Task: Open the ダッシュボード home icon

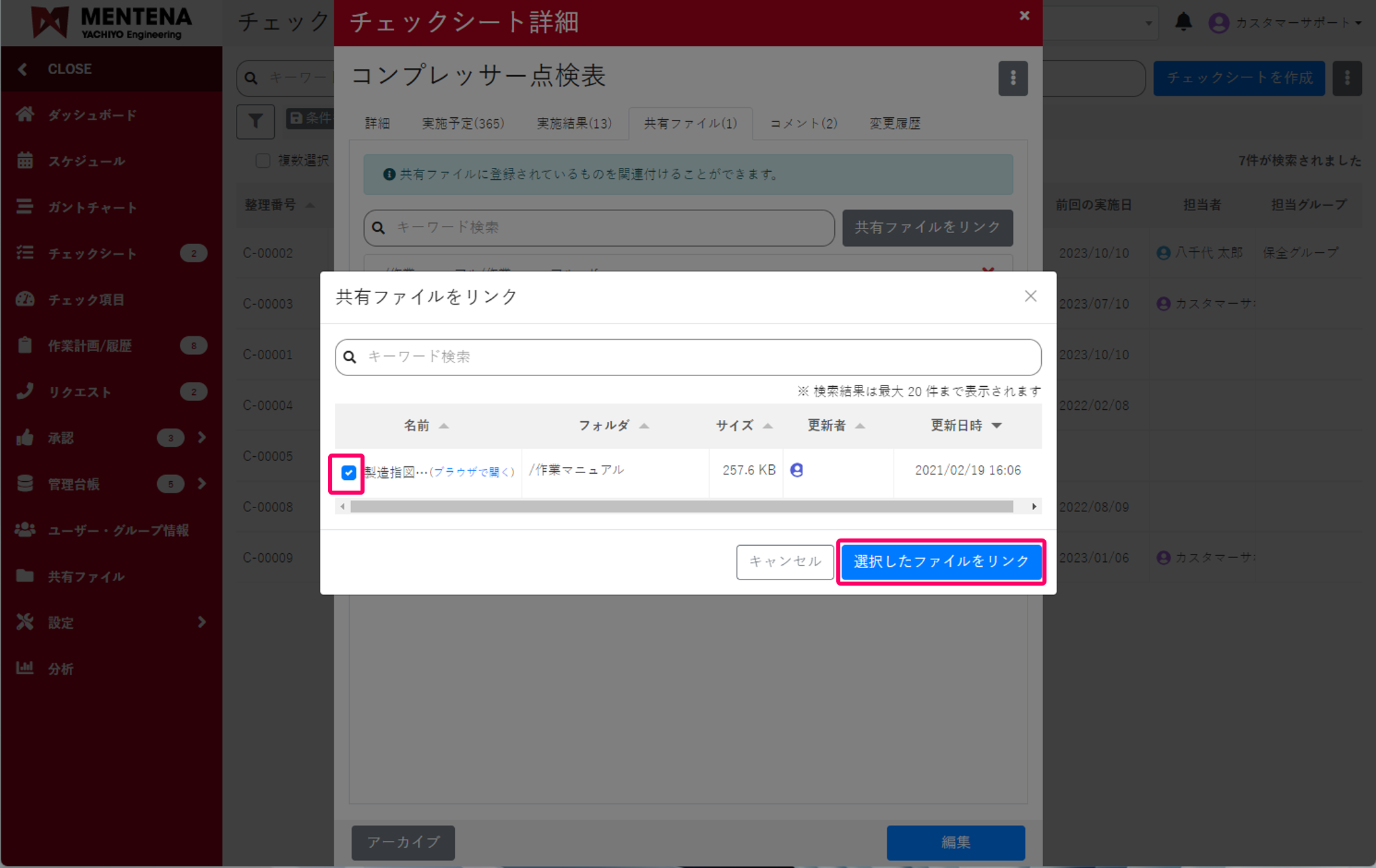Action: [x=25, y=115]
